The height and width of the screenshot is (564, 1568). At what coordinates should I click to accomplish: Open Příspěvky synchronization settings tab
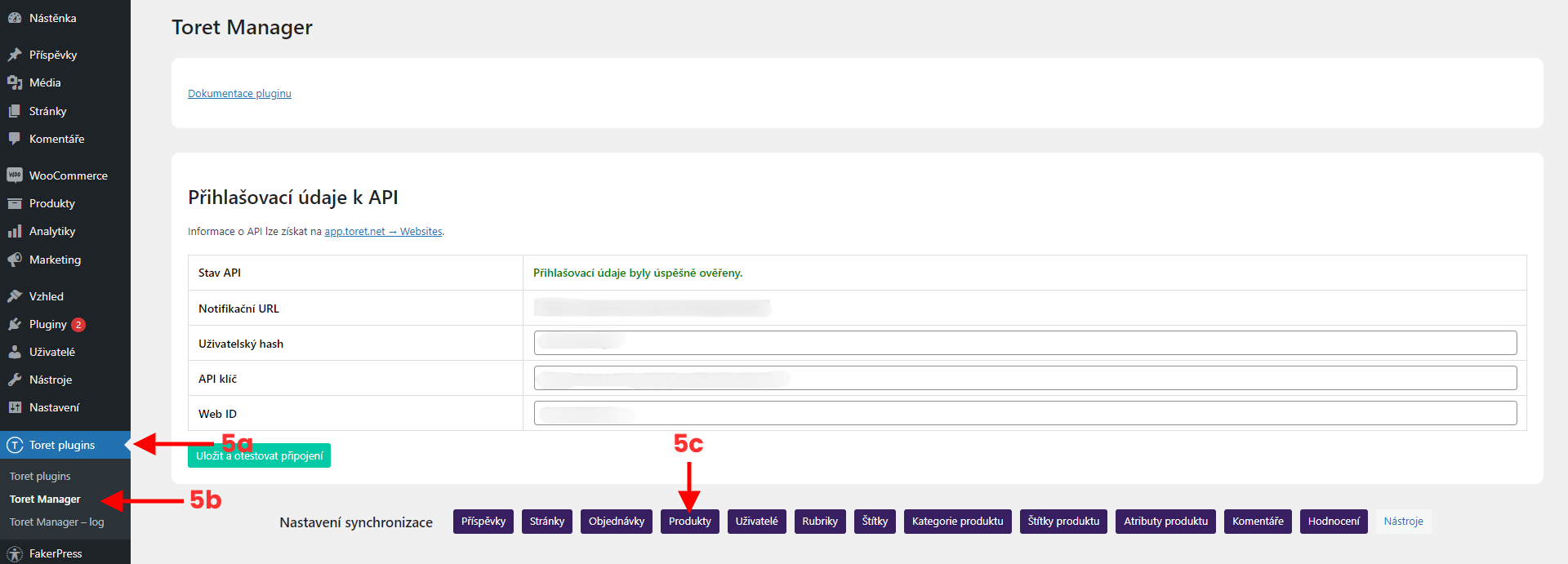(483, 522)
